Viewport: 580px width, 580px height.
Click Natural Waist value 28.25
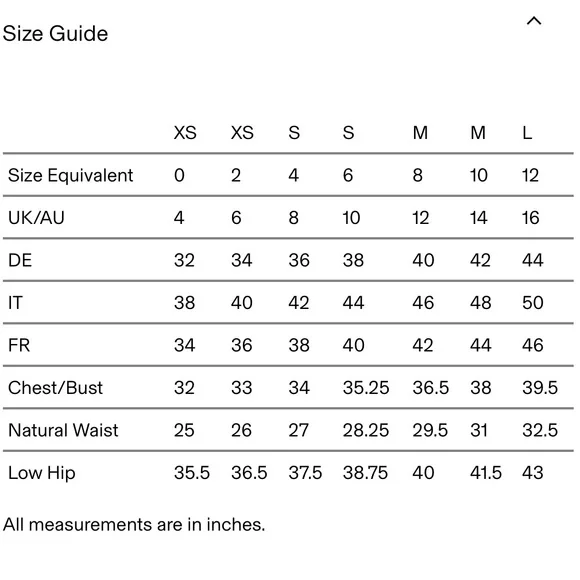[x=365, y=430]
